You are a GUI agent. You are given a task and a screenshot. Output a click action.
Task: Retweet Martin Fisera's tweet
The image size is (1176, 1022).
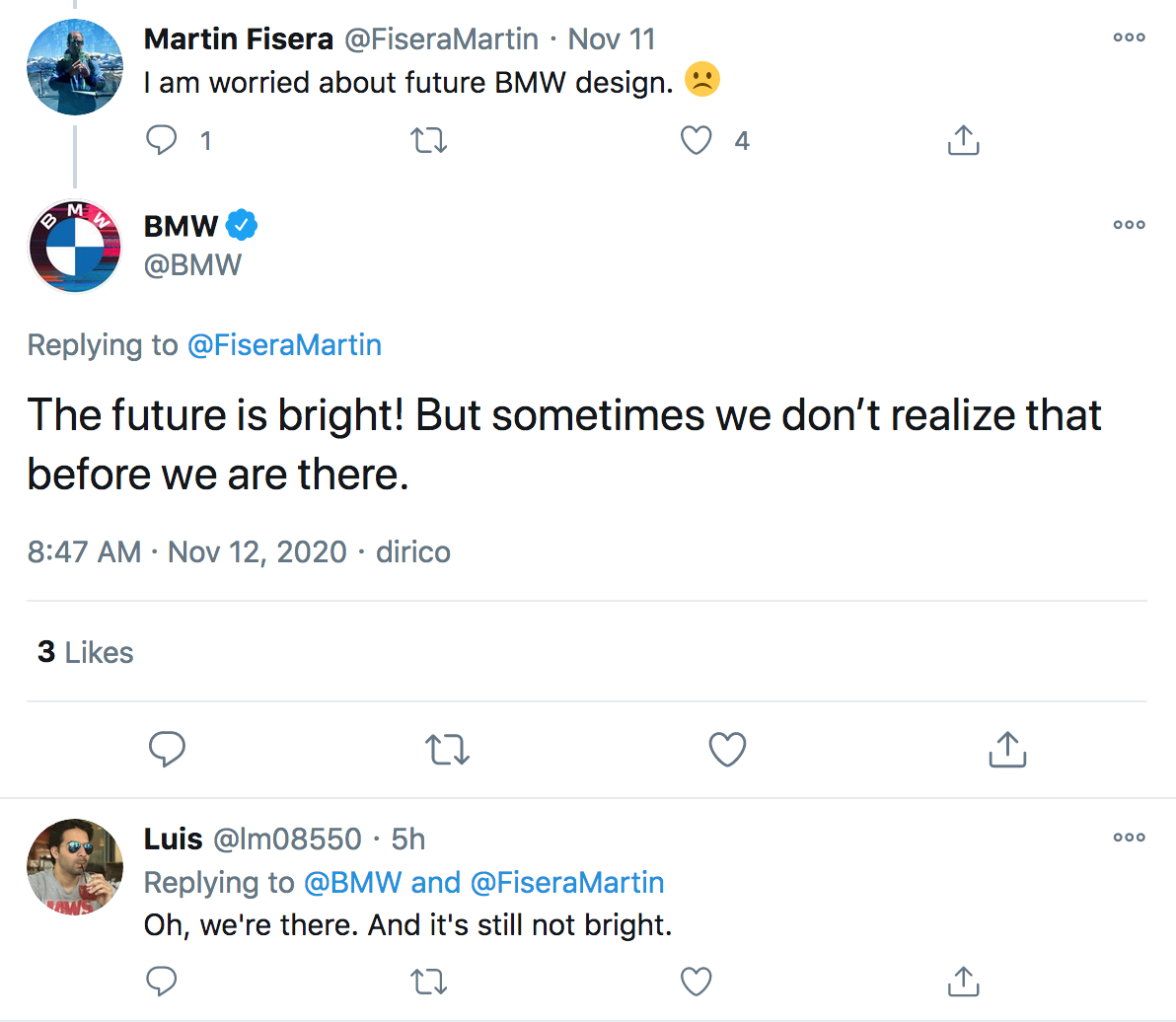(x=428, y=141)
